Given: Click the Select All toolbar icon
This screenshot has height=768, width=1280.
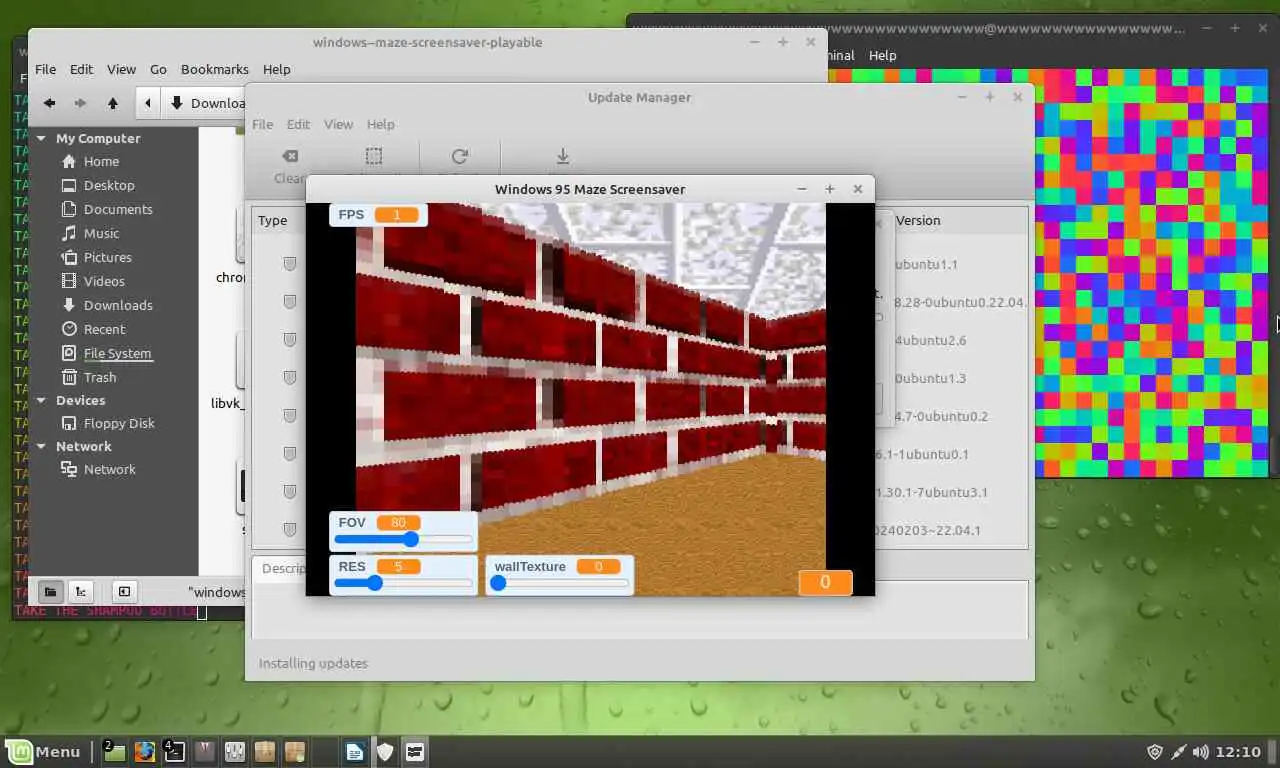Looking at the screenshot, I should 373,156.
